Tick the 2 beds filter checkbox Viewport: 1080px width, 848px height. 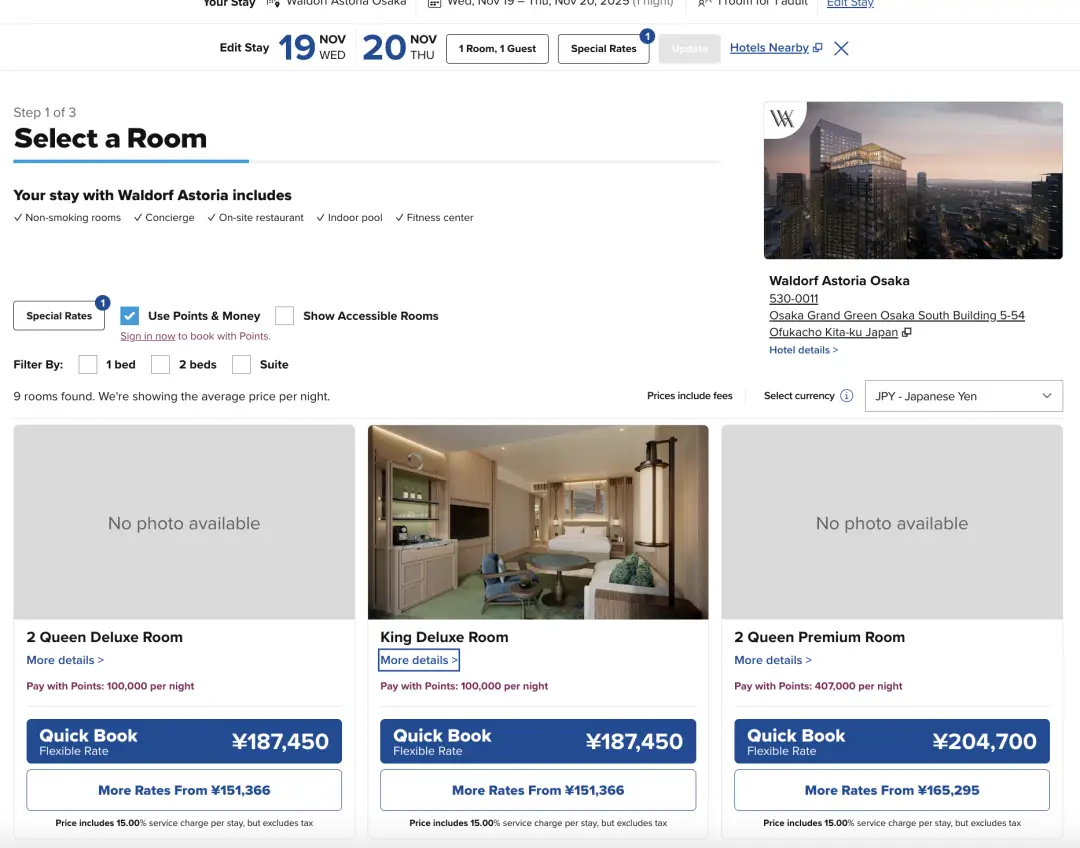161,365
